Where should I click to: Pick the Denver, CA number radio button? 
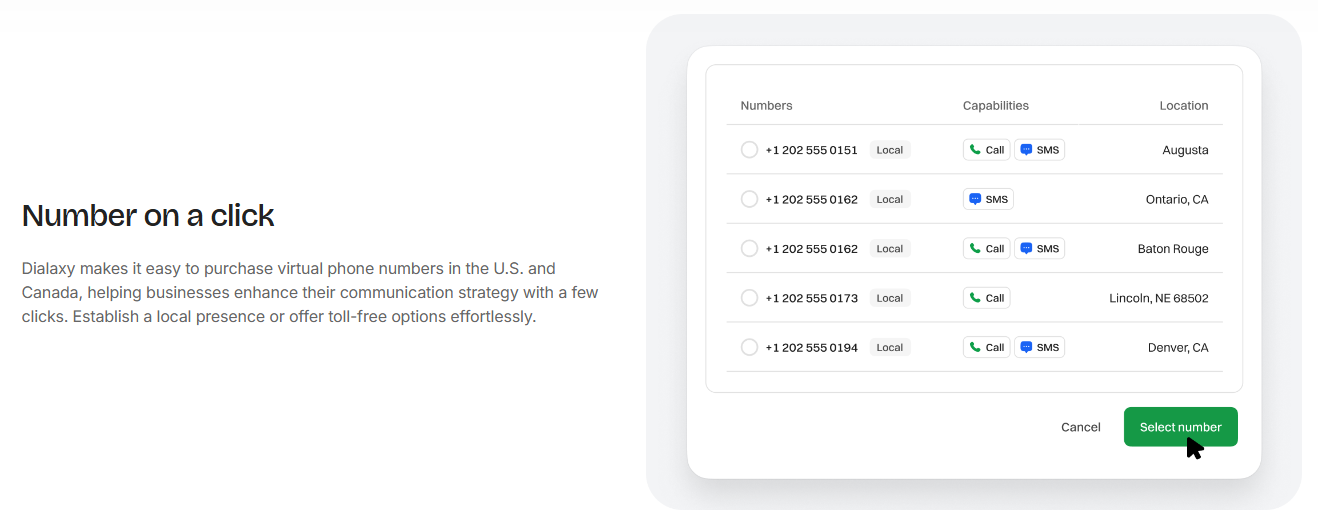click(x=749, y=347)
